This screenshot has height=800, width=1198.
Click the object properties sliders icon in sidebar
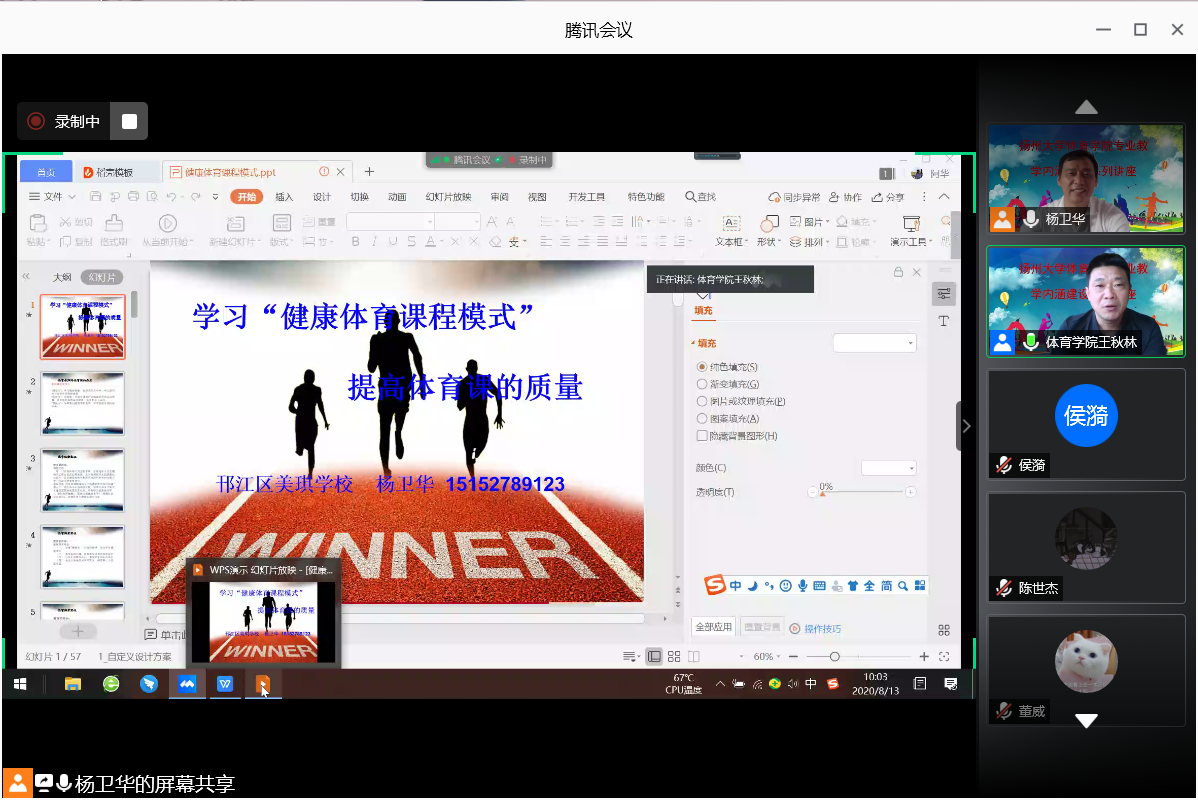(x=943, y=294)
